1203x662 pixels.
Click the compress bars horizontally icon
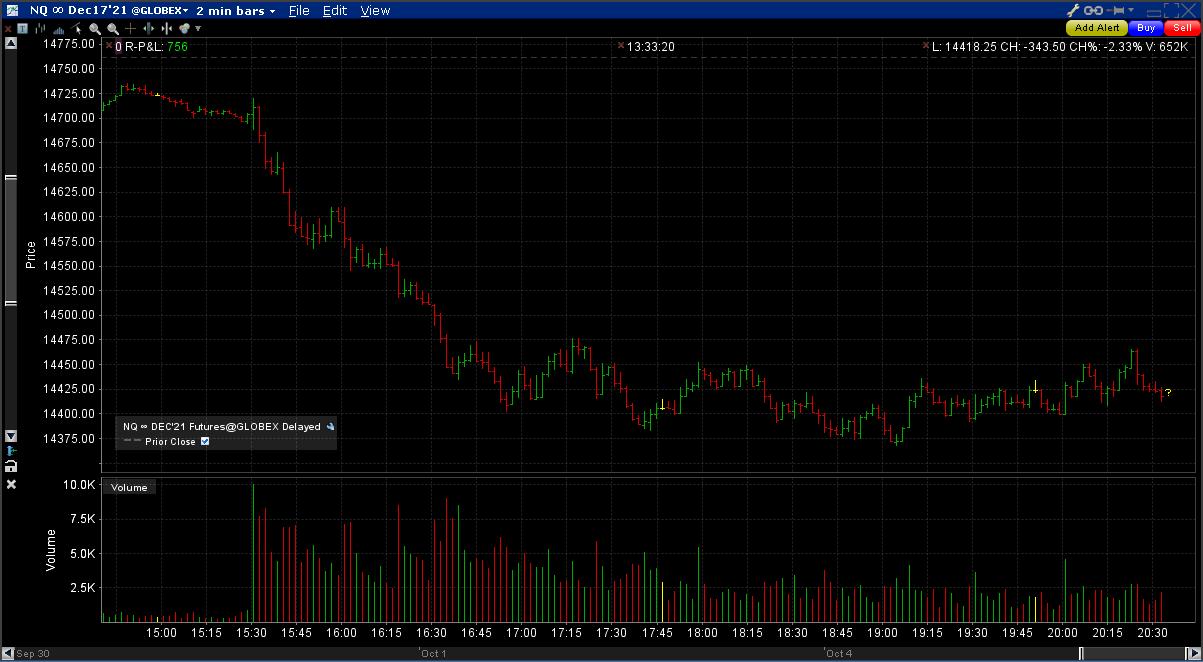tap(167, 28)
